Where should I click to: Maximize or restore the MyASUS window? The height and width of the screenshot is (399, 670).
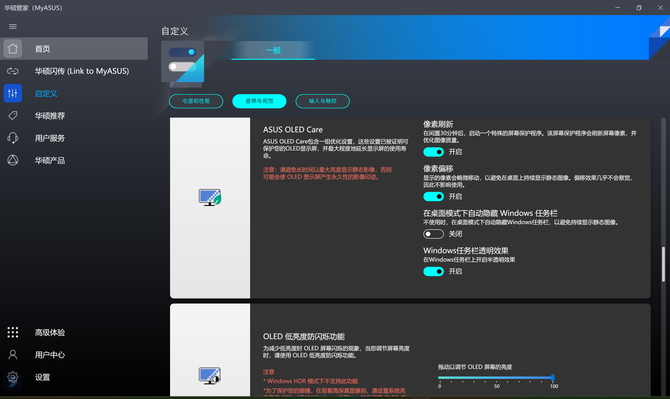pyautogui.click(x=639, y=8)
